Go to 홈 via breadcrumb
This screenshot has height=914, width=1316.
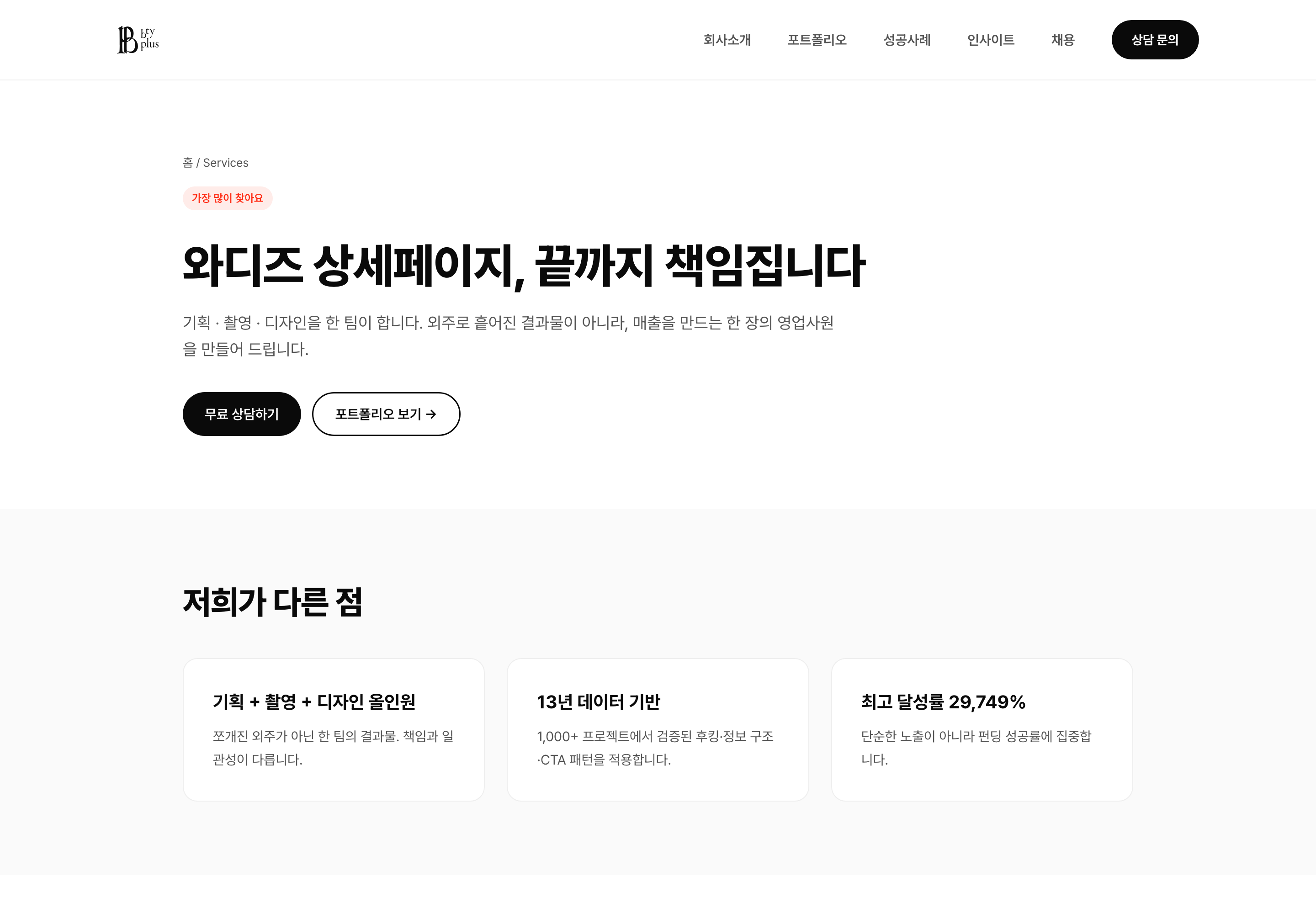click(x=187, y=163)
